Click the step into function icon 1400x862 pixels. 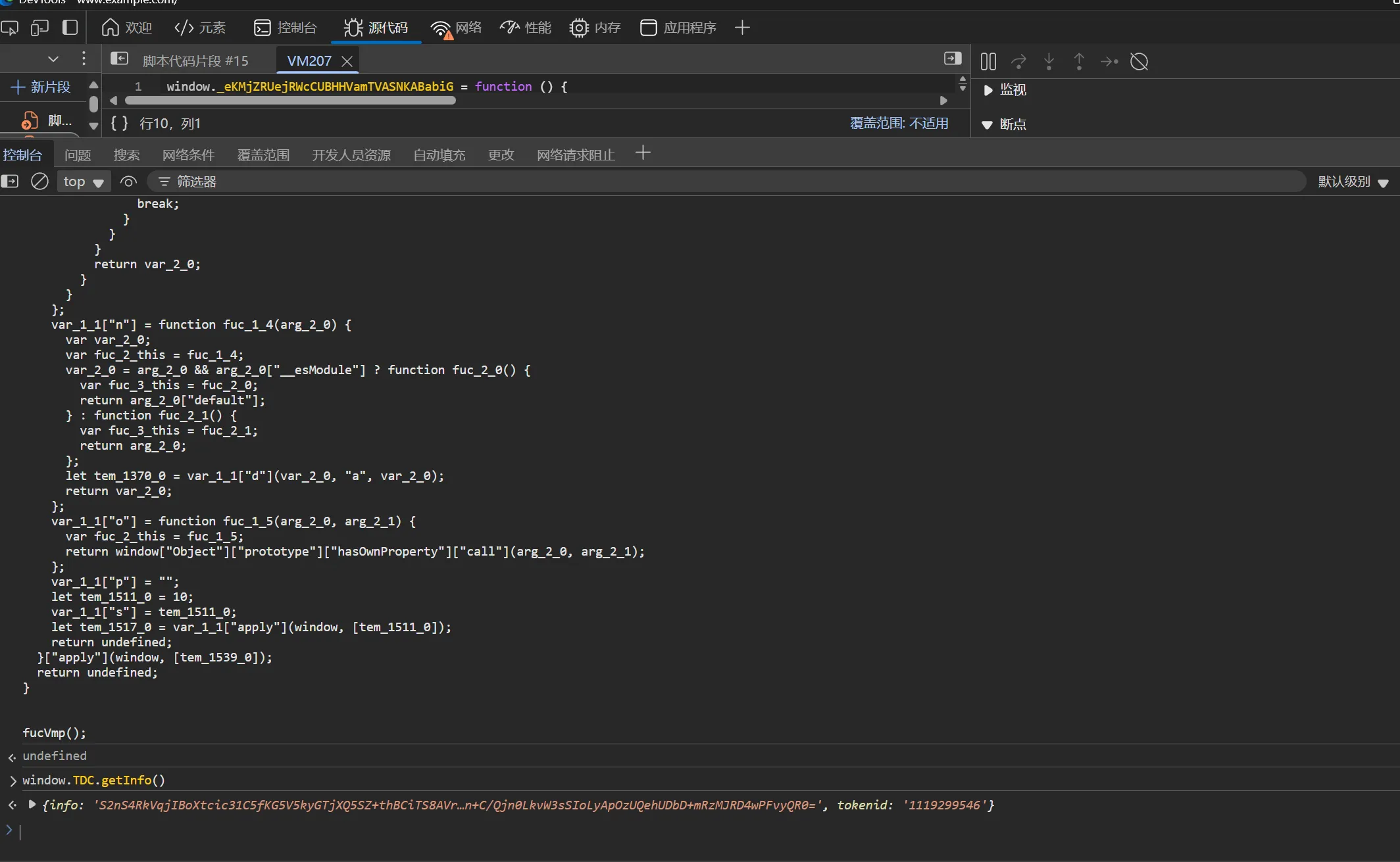[x=1049, y=62]
